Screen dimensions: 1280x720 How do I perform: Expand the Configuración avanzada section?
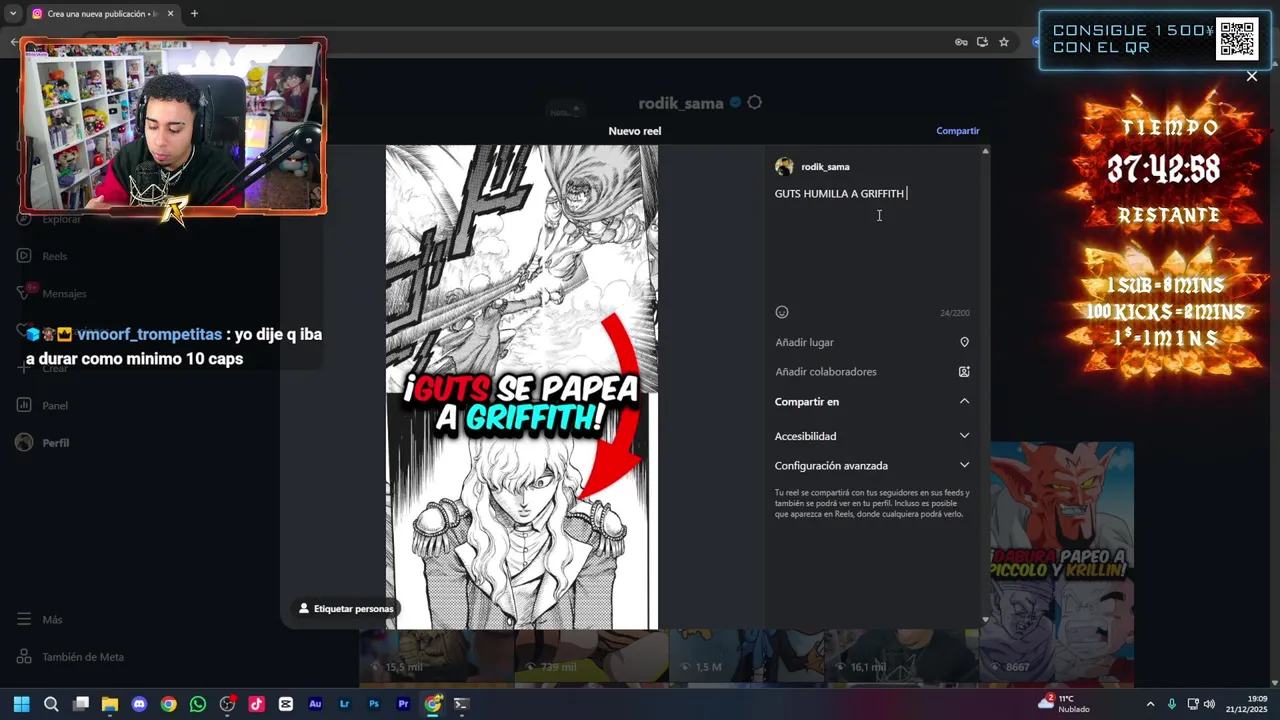[872, 466]
